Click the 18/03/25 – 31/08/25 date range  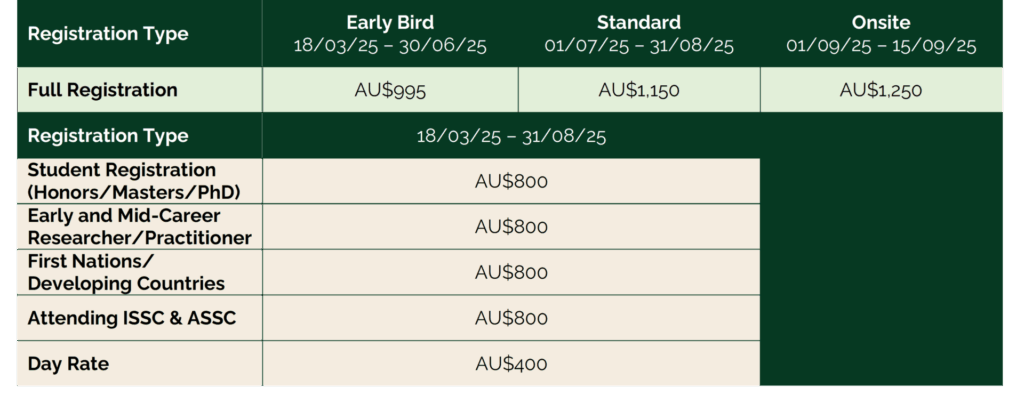(511, 136)
